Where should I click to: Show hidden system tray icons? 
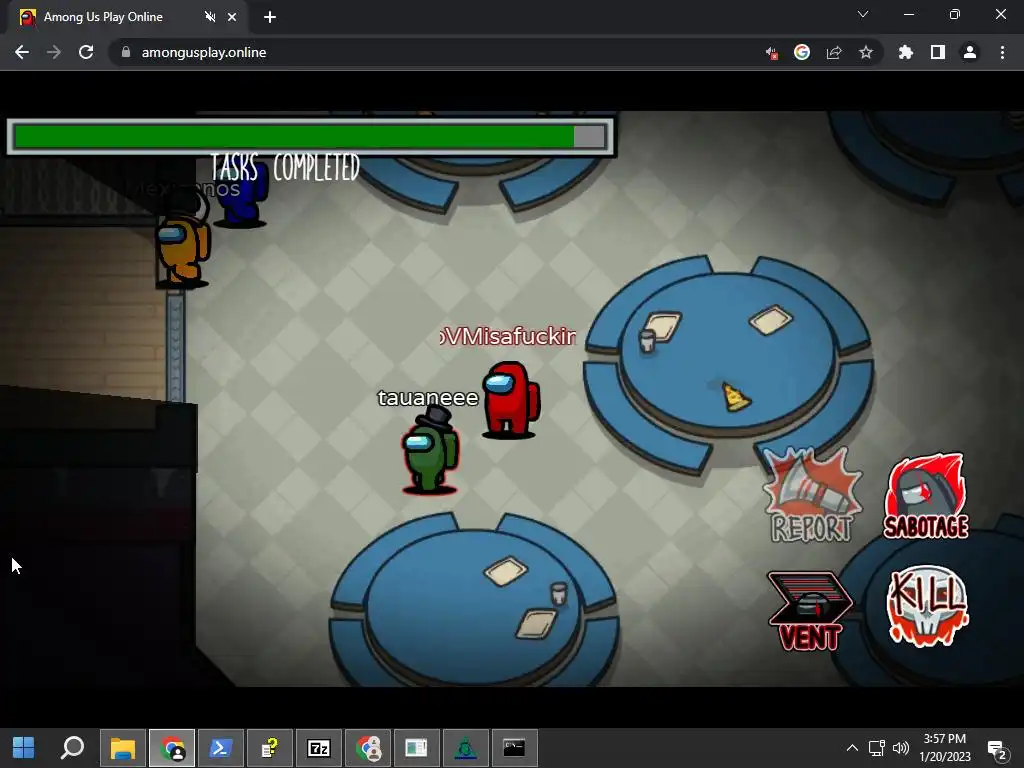tap(852, 748)
